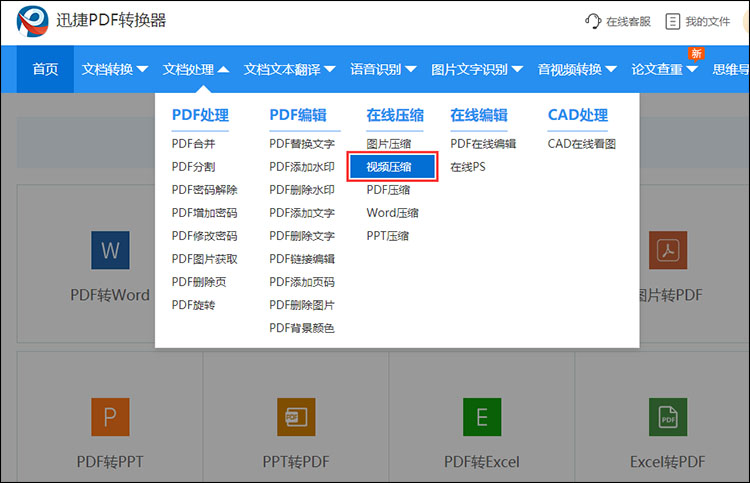
Task: Click the 在线压缩 column heading
Action: coord(395,115)
